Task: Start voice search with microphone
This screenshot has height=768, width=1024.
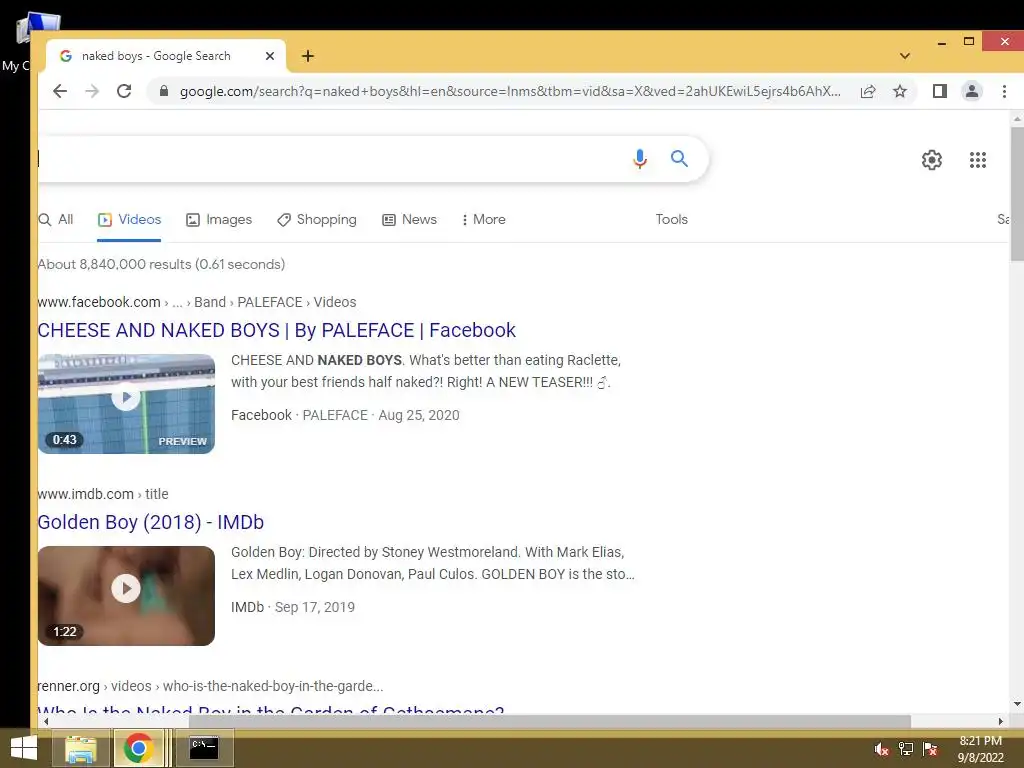Action: click(x=640, y=159)
